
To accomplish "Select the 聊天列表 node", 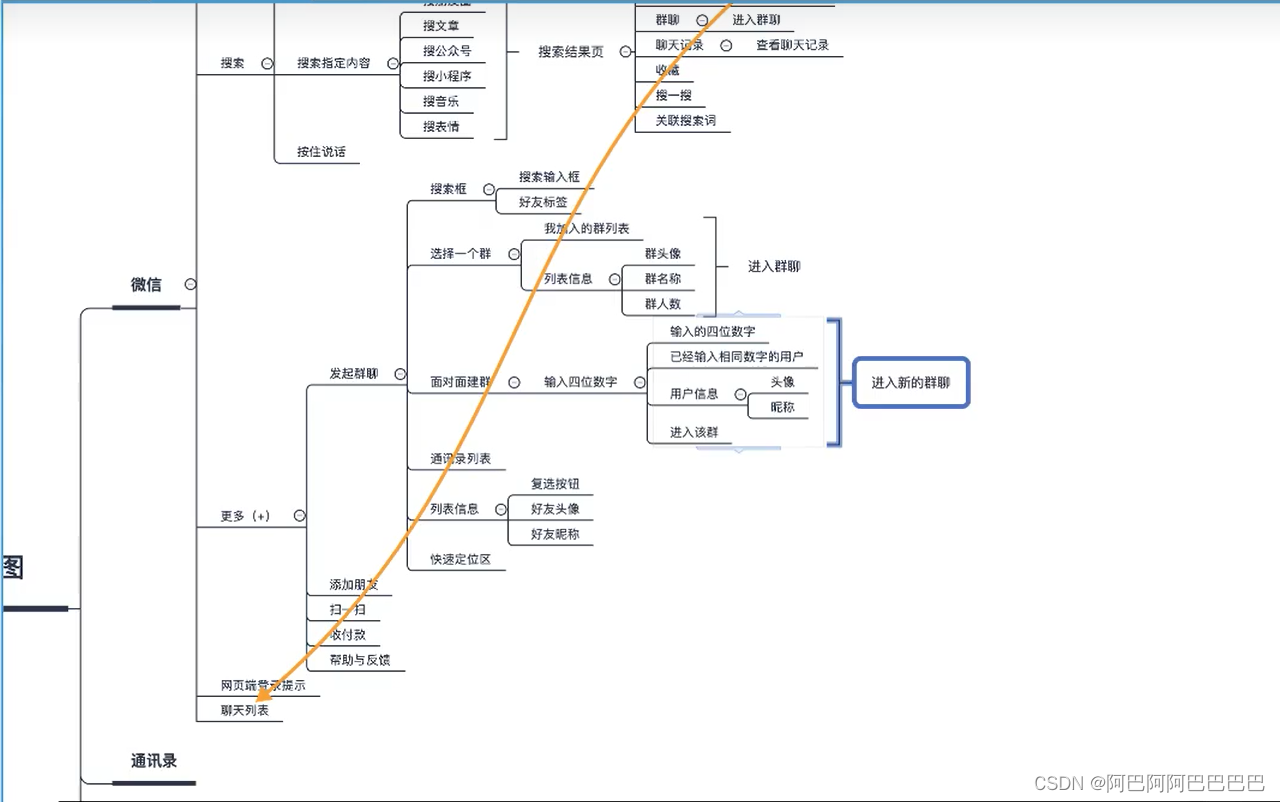I will 245,711.
